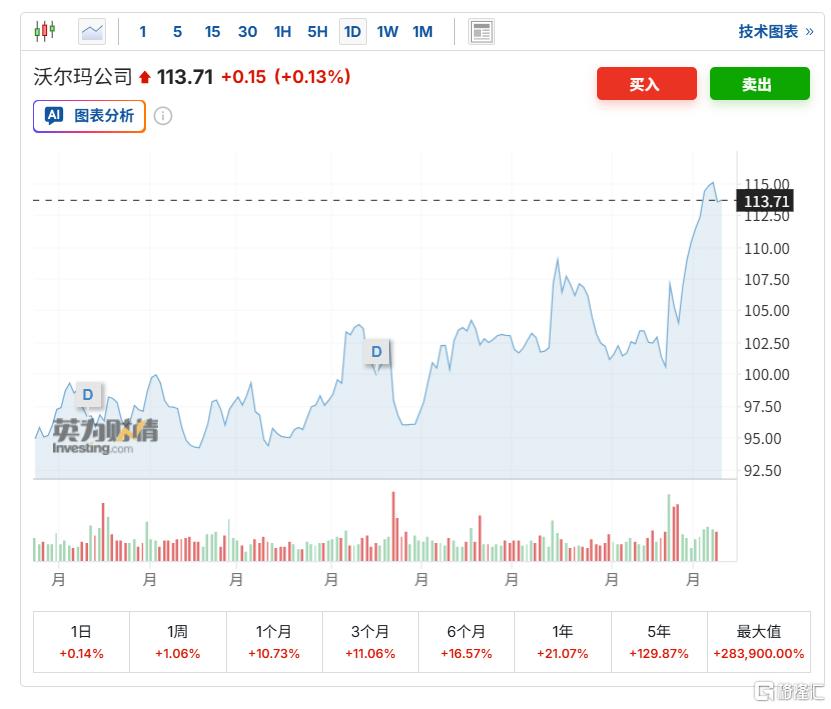Select the 1H hourly interval tab
The width and height of the screenshot is (831, 709).
point(282,31)
